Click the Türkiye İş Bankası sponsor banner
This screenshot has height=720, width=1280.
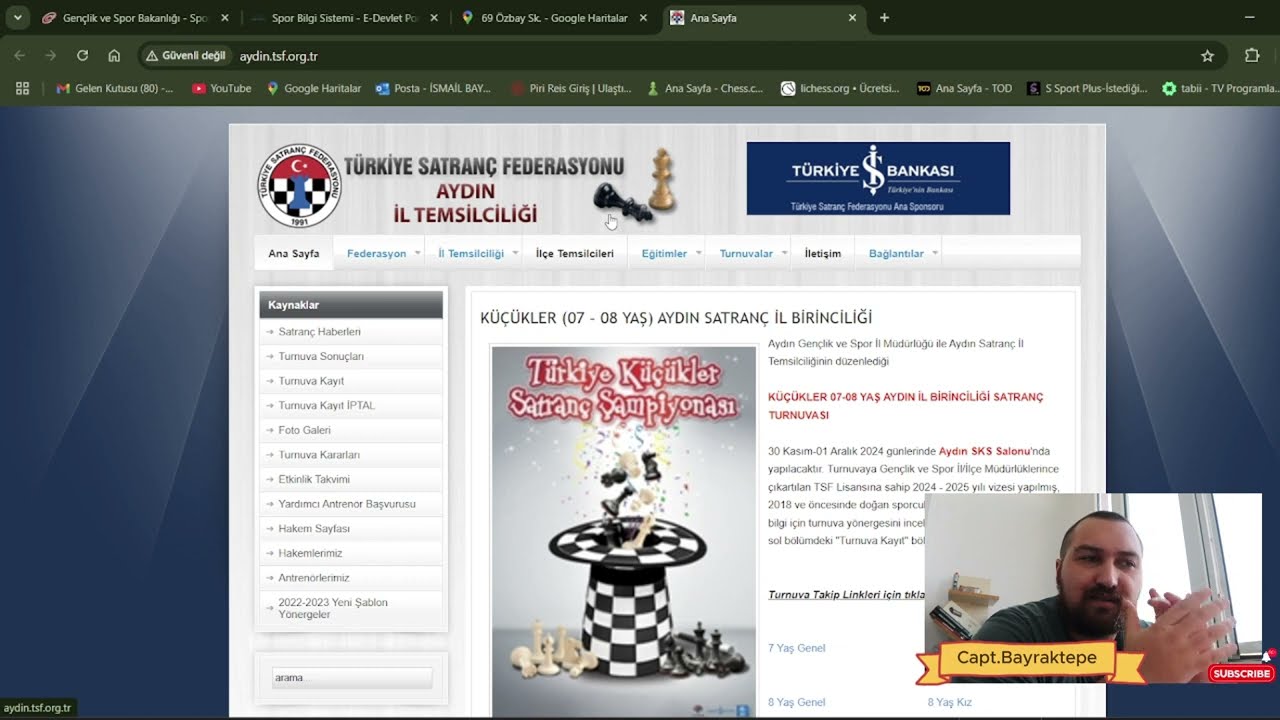[878, 178]
